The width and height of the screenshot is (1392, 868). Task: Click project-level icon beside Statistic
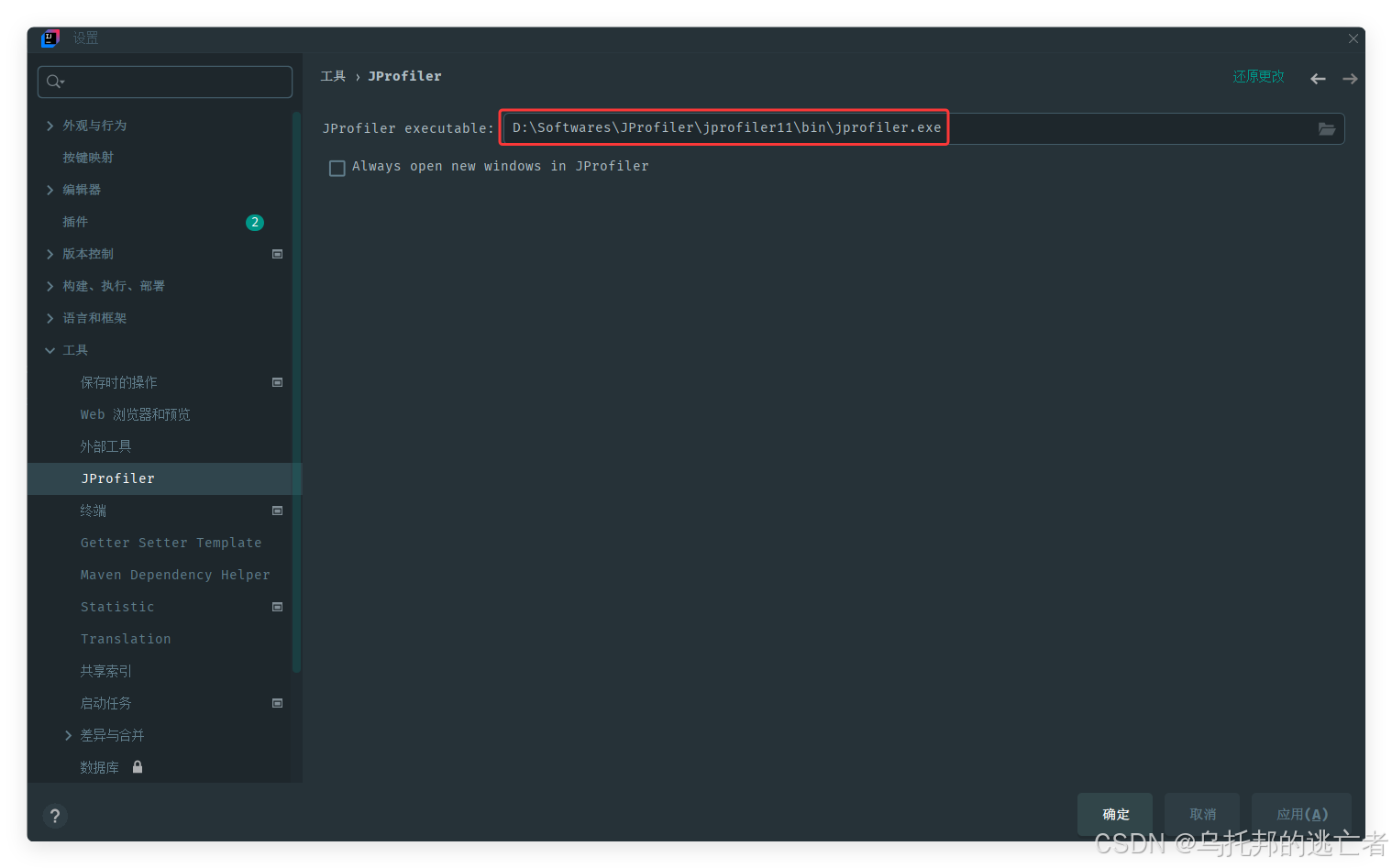(x=277, y=607)
